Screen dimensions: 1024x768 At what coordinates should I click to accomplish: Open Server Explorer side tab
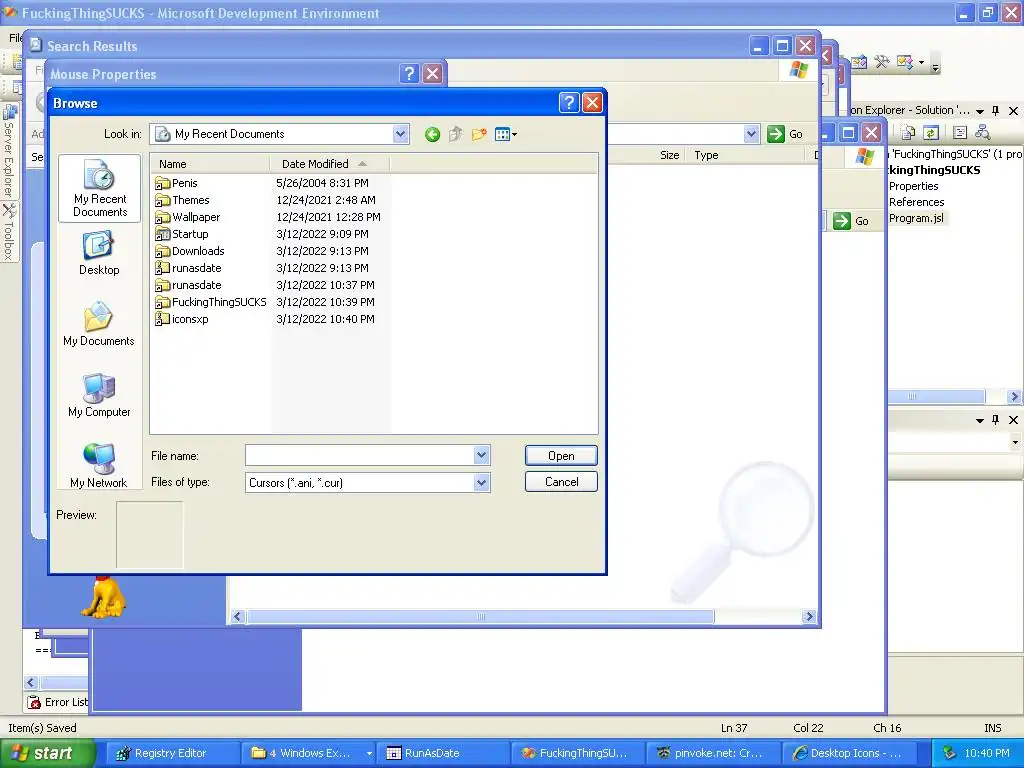click(x=9, y=150)
